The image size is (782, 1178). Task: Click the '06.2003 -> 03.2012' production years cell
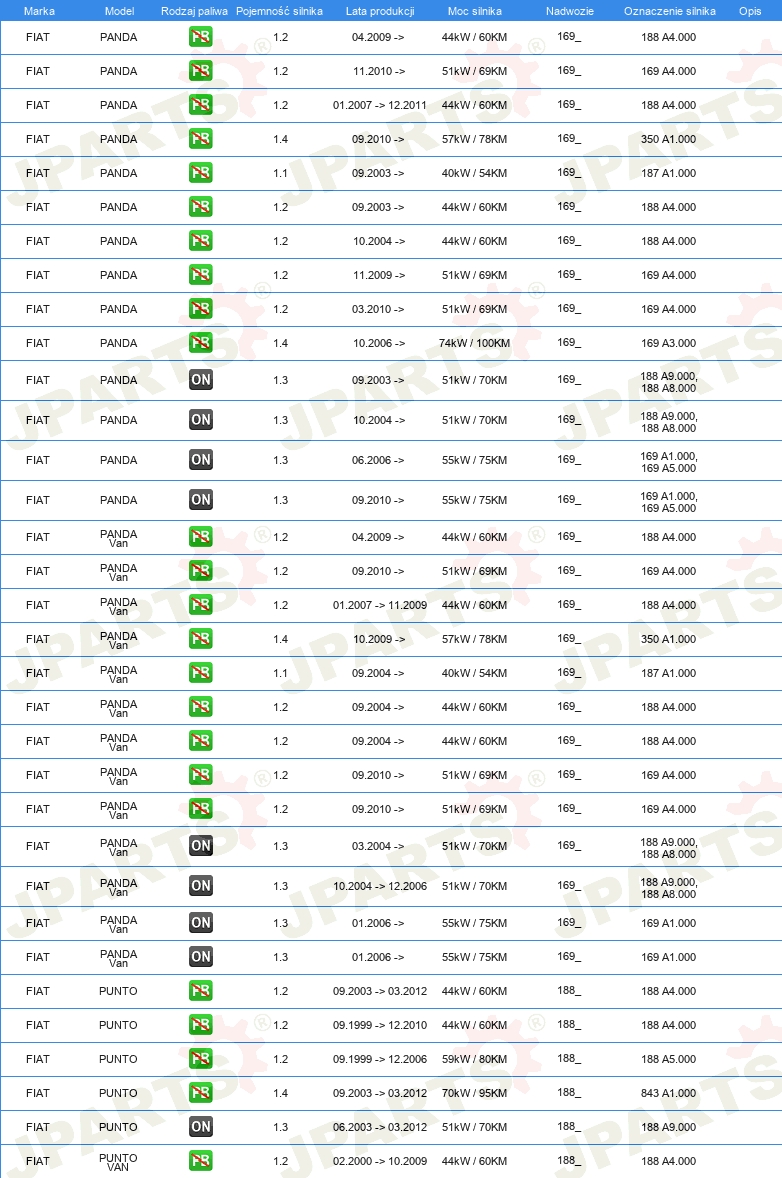click(379, 1127)
